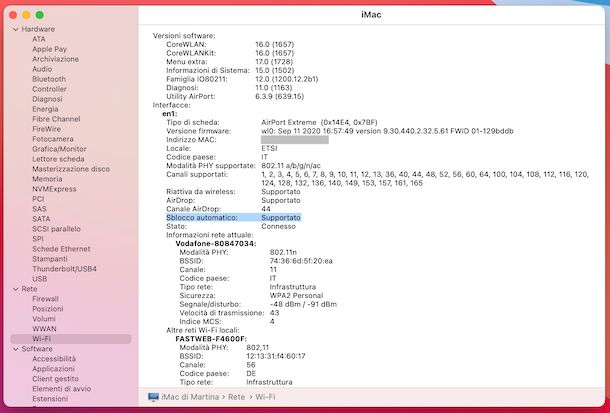
Task: Open Masterizzazione disco entry
Action: click(71, 169)
